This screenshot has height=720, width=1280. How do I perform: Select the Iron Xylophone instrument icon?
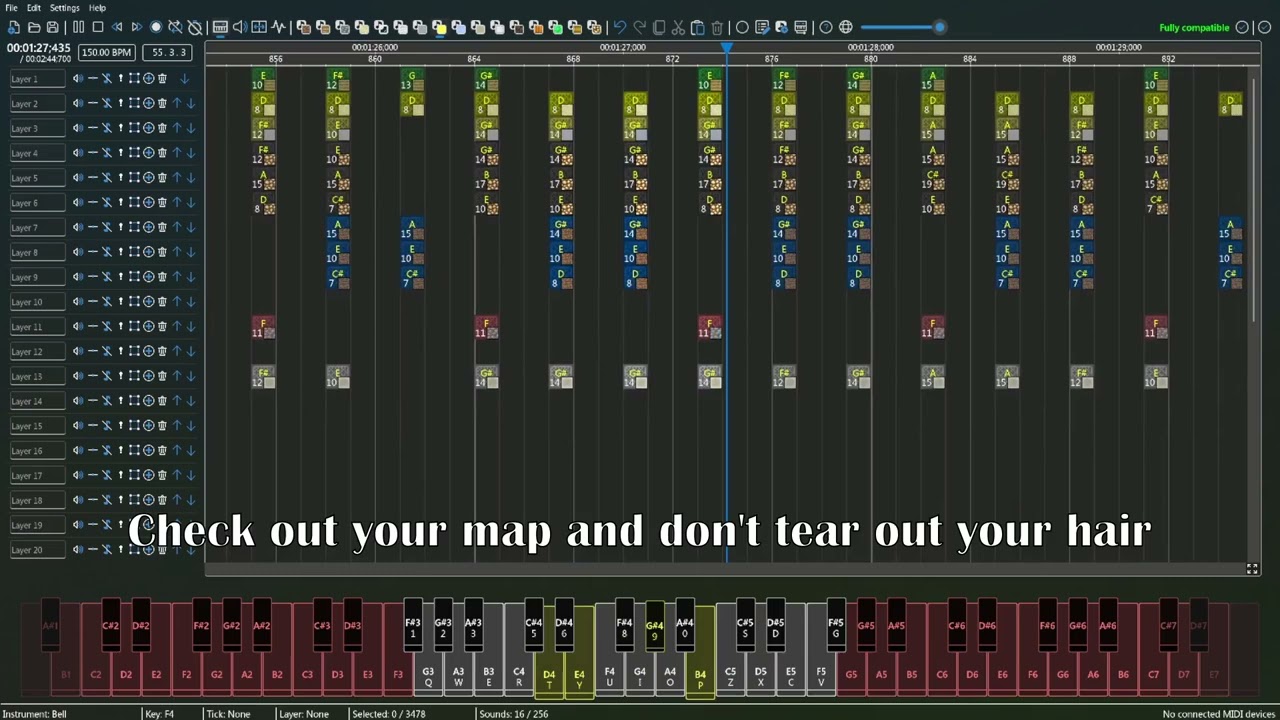click(497, 27)
